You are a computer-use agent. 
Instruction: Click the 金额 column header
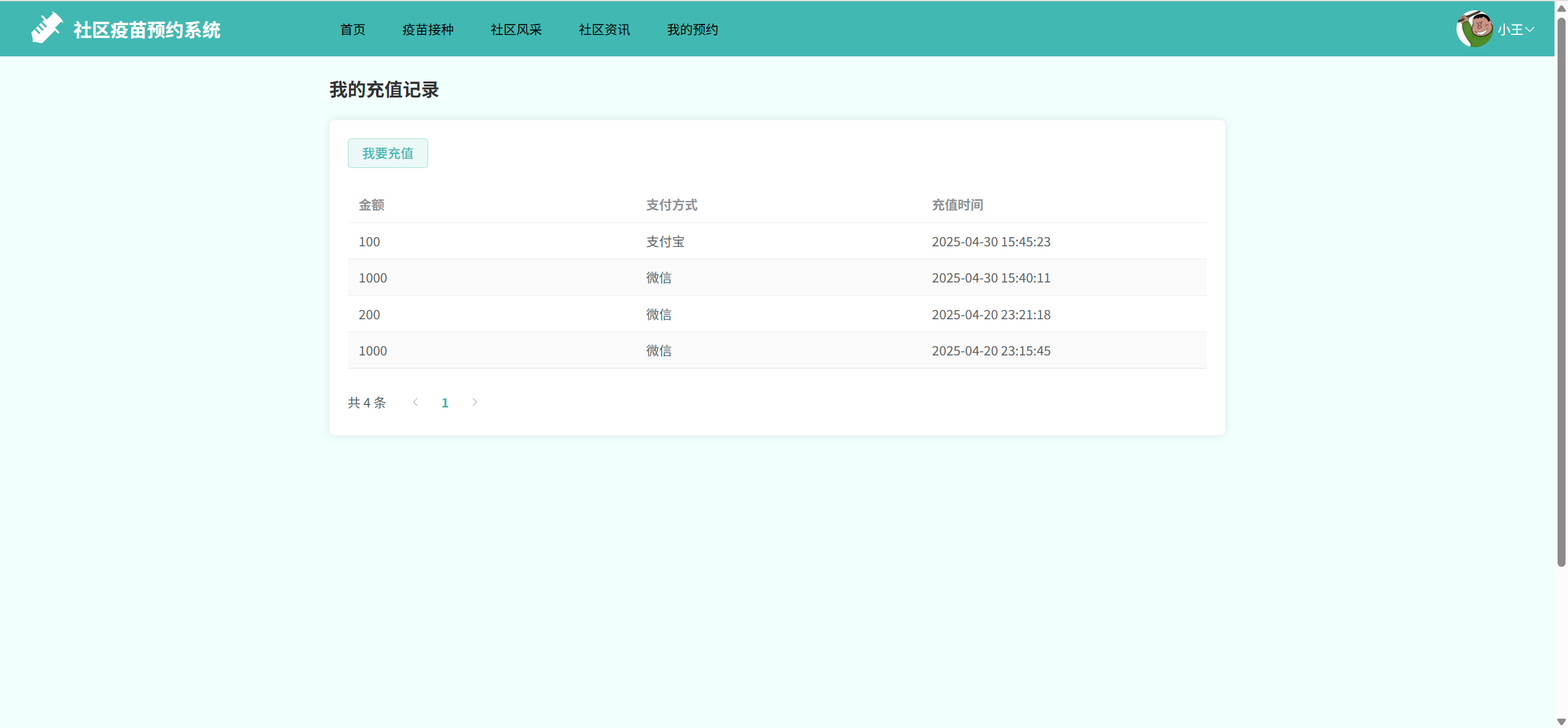(x=371, y=205)
